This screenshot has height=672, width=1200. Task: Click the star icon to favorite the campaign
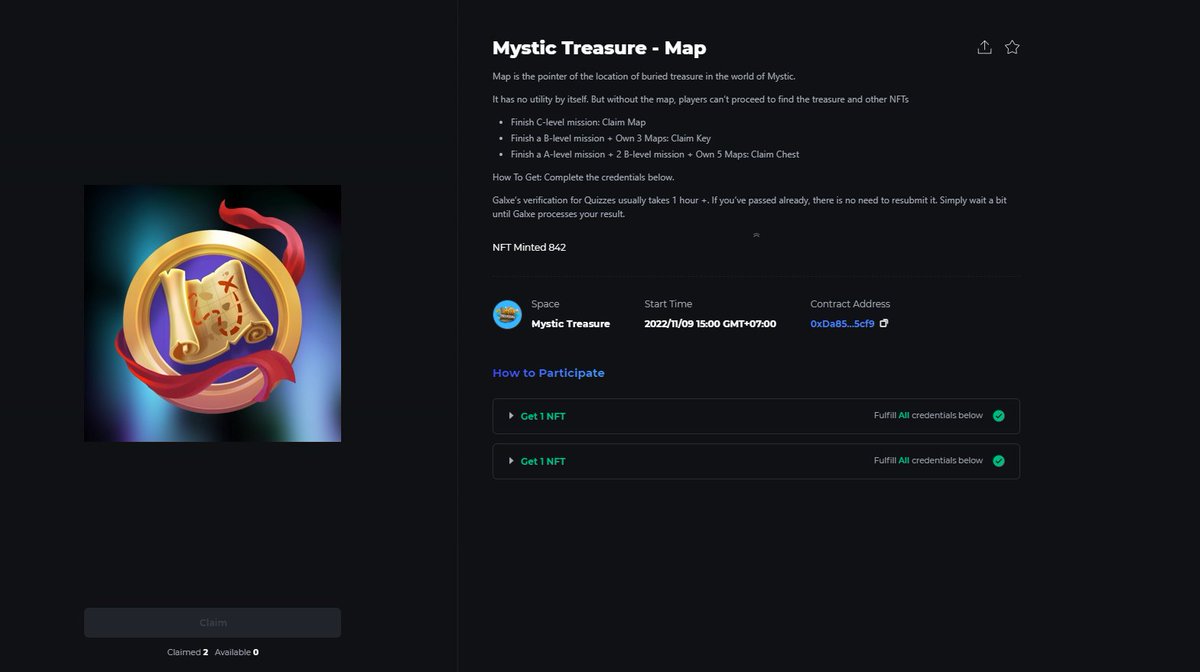(1012, 46)
